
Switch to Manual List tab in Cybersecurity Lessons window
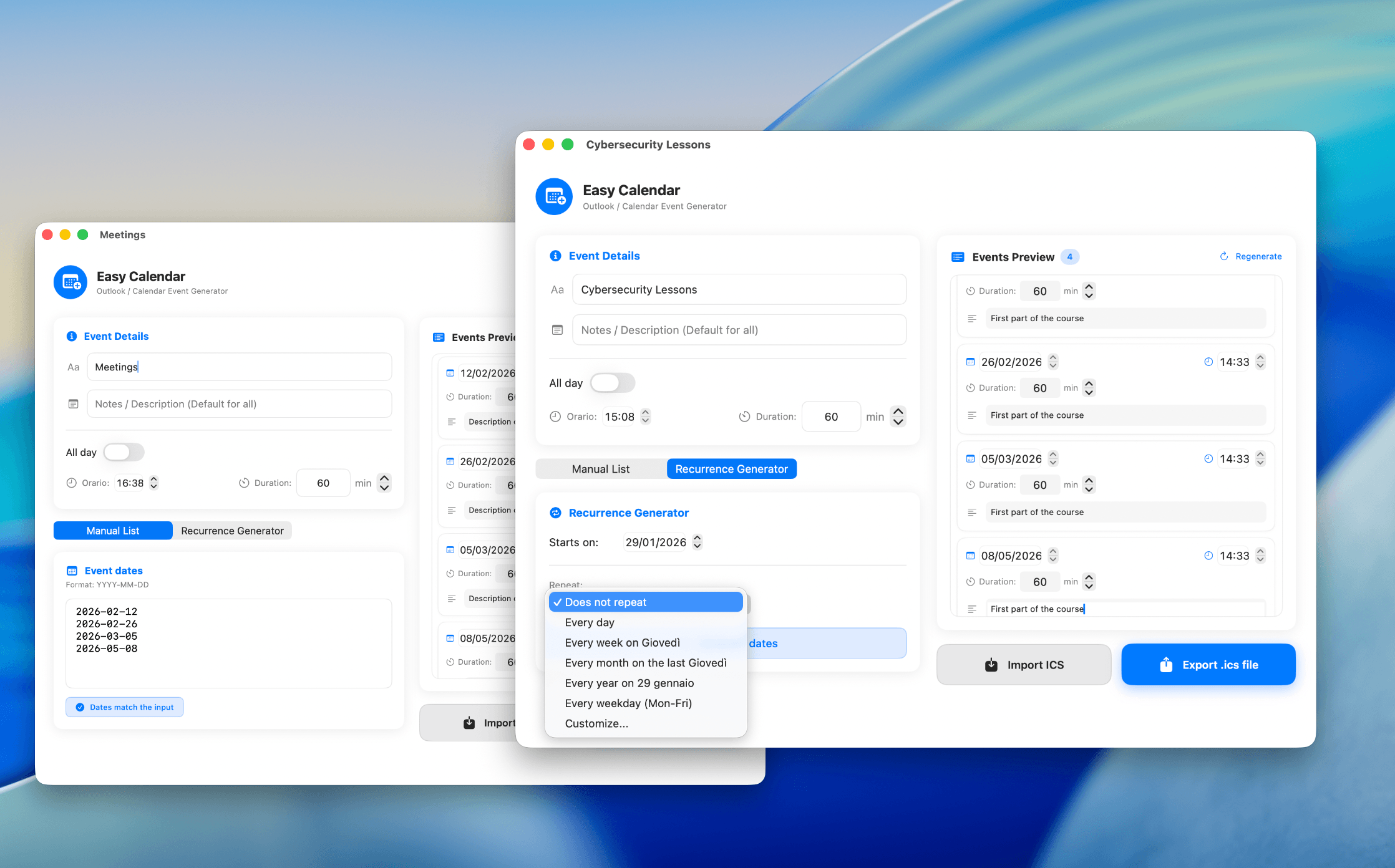[x=601, y=469]
